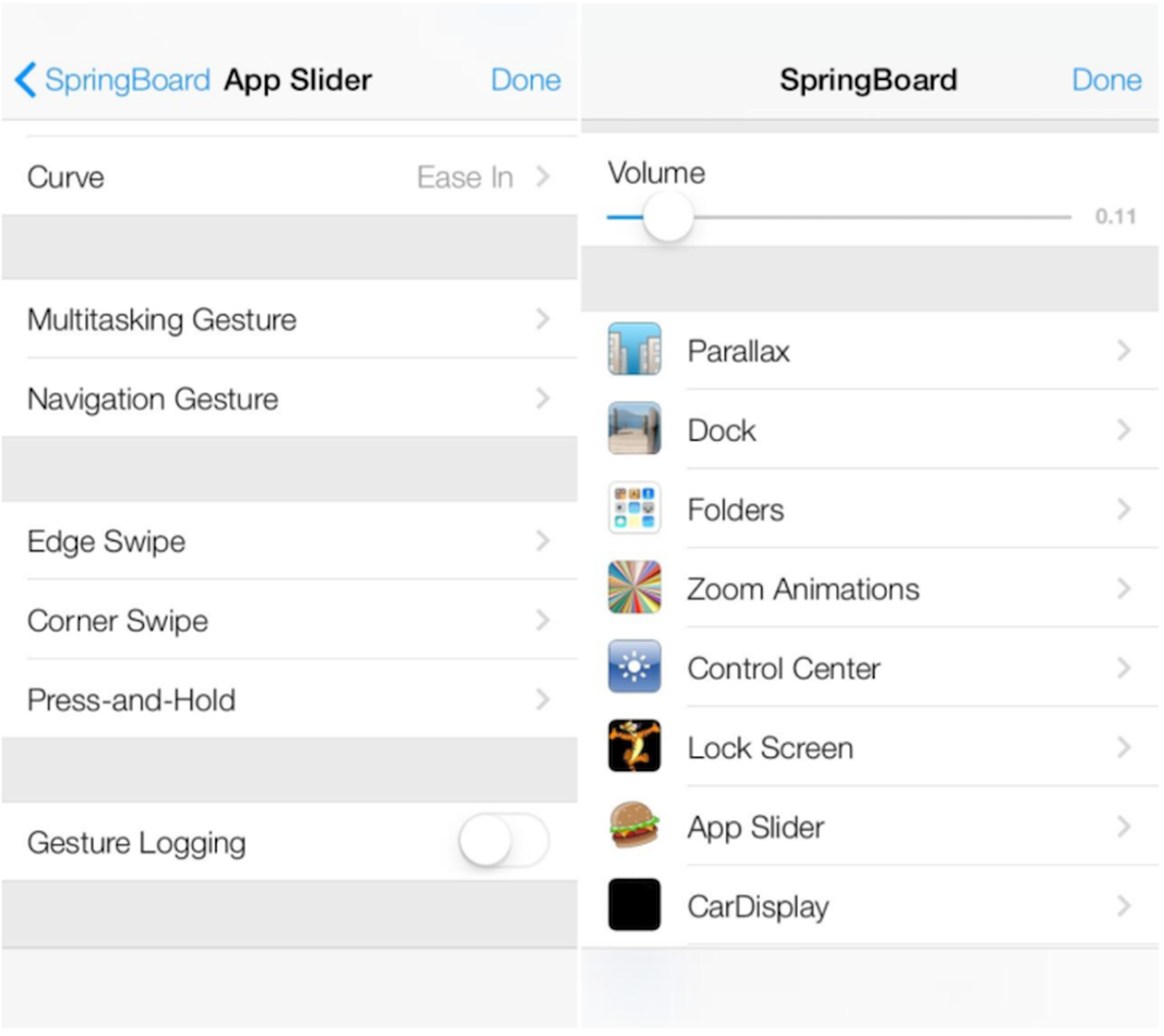This screenshot has height=1036, width=1164.
Task: Tap Done on the SpringBoard page
Action: coord(1105,80)
